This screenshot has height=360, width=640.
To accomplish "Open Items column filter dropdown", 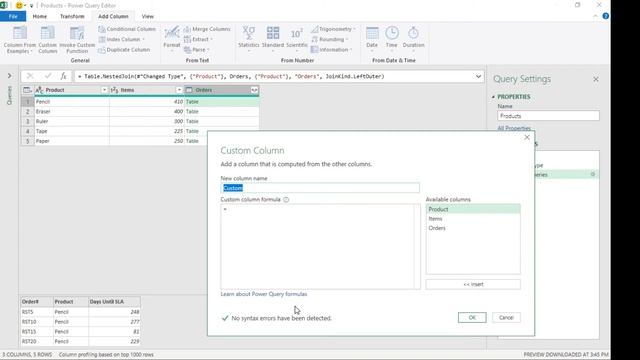I will pyautogui.click(x=179, y=90).
